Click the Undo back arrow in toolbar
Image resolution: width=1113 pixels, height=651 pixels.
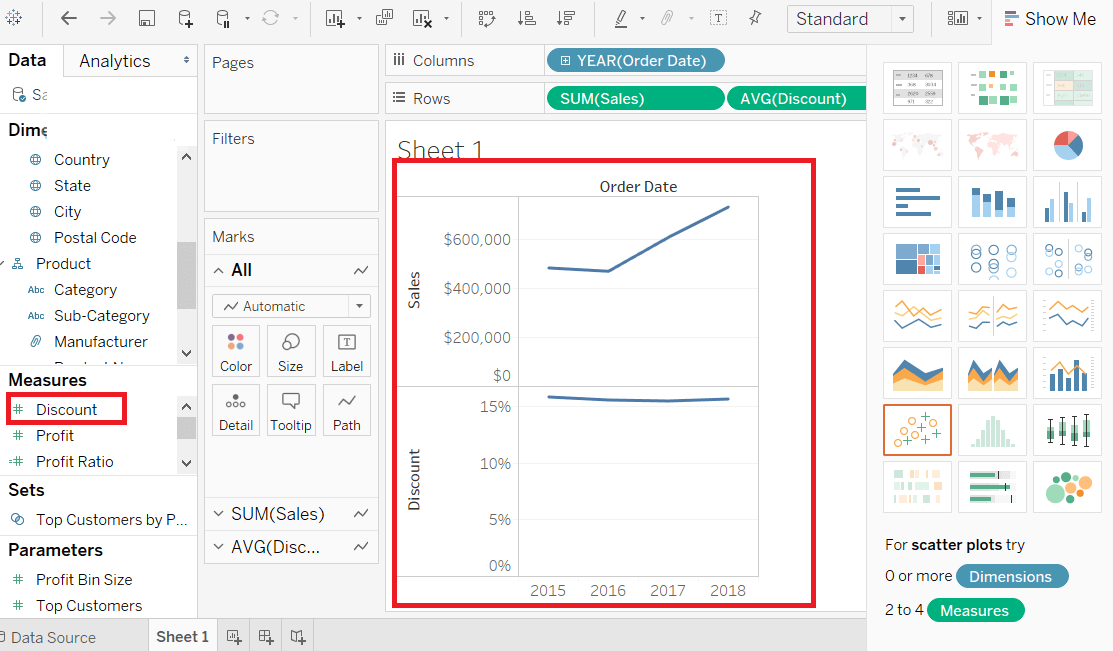[69, 18]
